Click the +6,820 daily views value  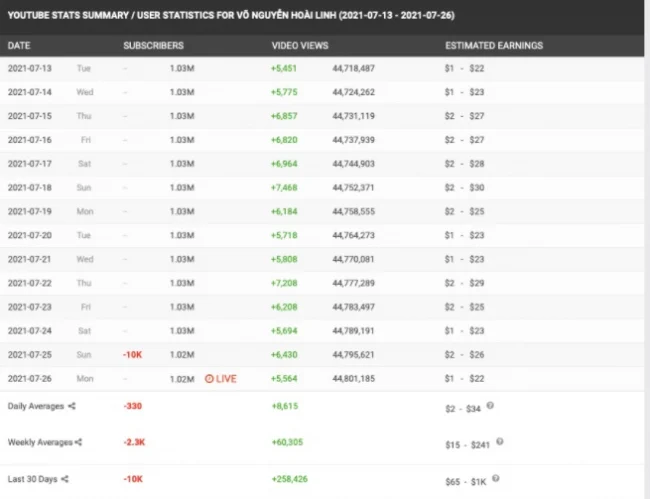tap(284, 140)
